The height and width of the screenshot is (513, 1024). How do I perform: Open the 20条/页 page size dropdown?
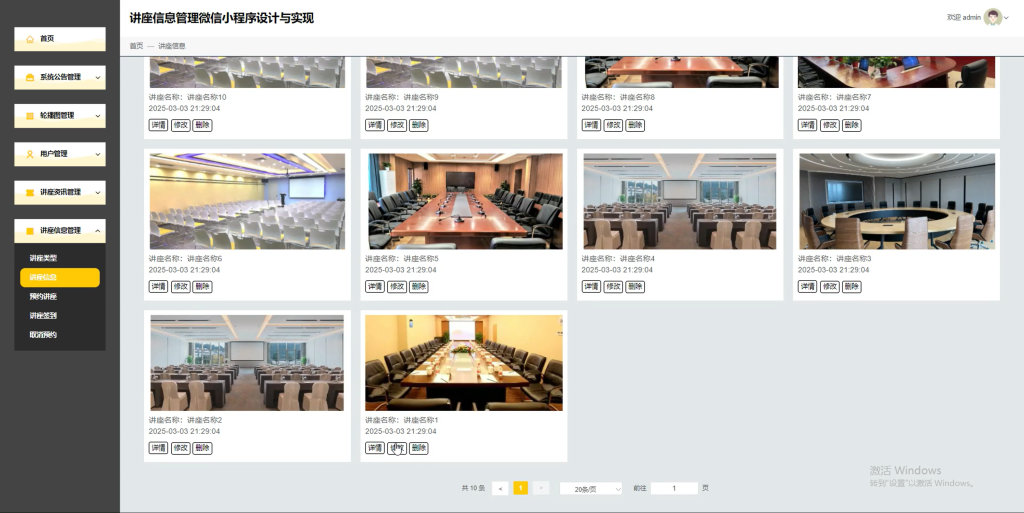pos(591,488)
